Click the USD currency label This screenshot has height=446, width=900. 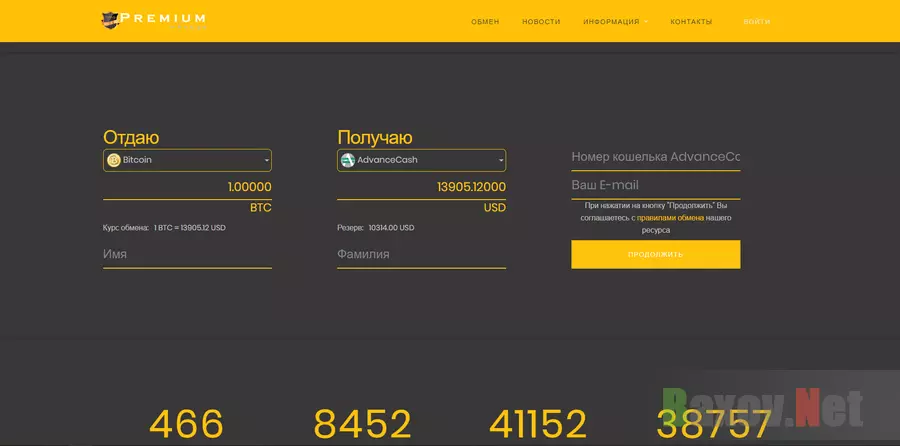(x=495, y=208)
